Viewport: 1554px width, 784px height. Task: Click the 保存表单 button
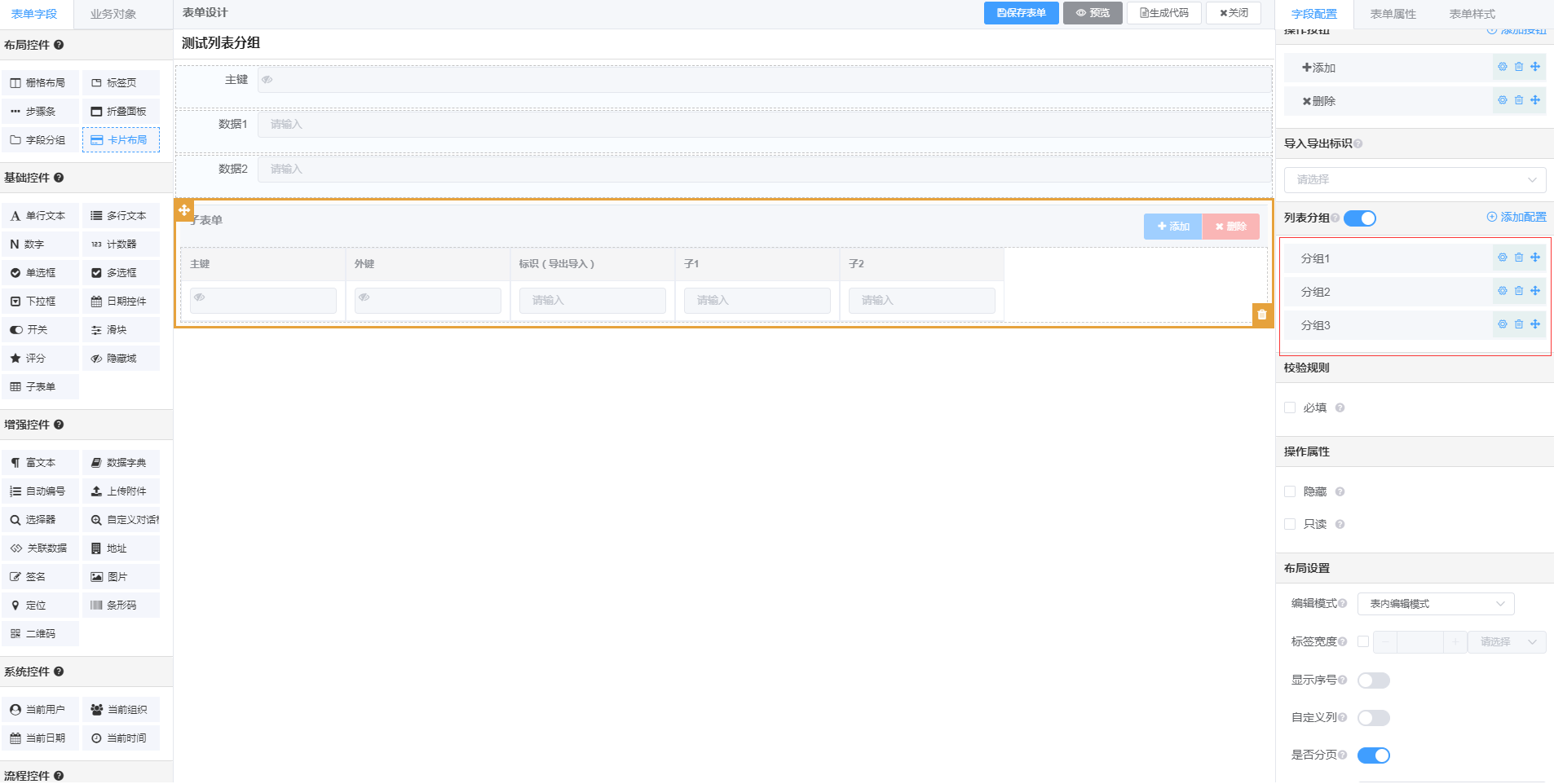(1021, 13)
